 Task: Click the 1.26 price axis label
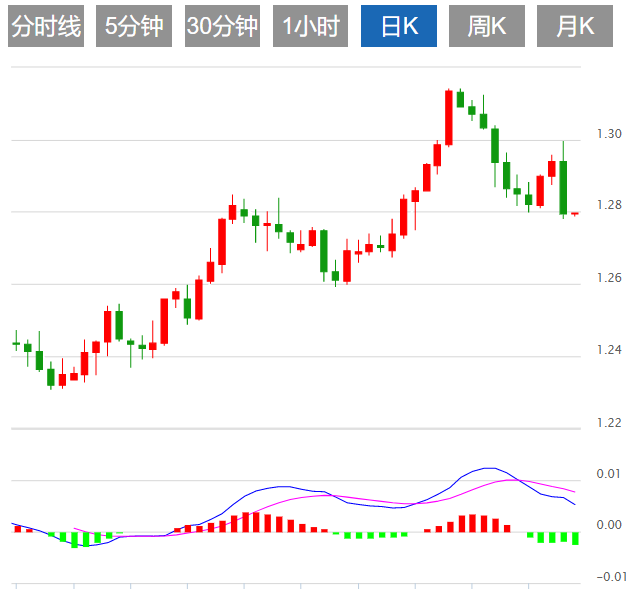[x=609, y=278]
